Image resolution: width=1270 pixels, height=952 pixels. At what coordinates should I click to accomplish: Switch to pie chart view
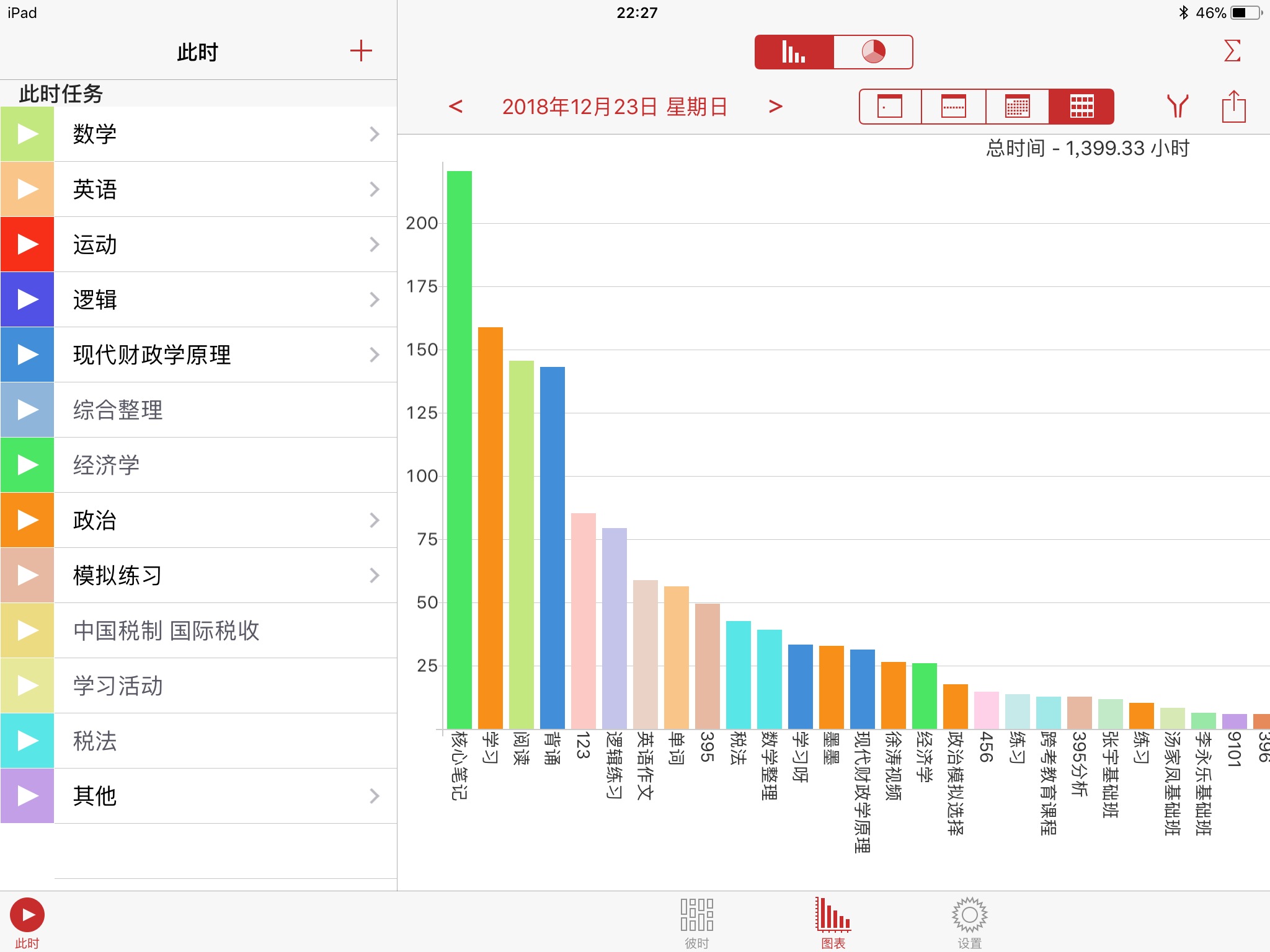click(873, 52)
